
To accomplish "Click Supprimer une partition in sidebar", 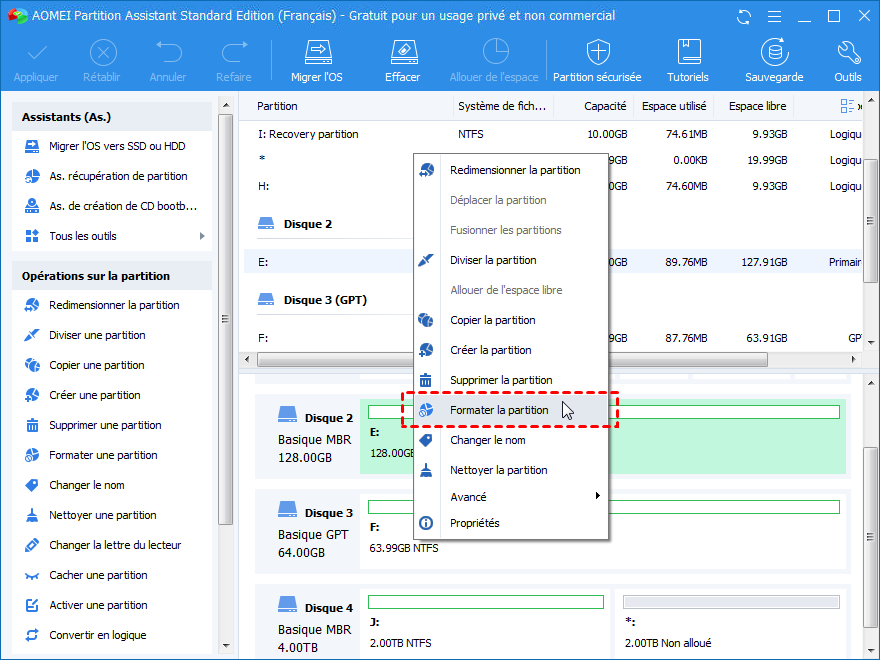I will [x=105, y=425].
